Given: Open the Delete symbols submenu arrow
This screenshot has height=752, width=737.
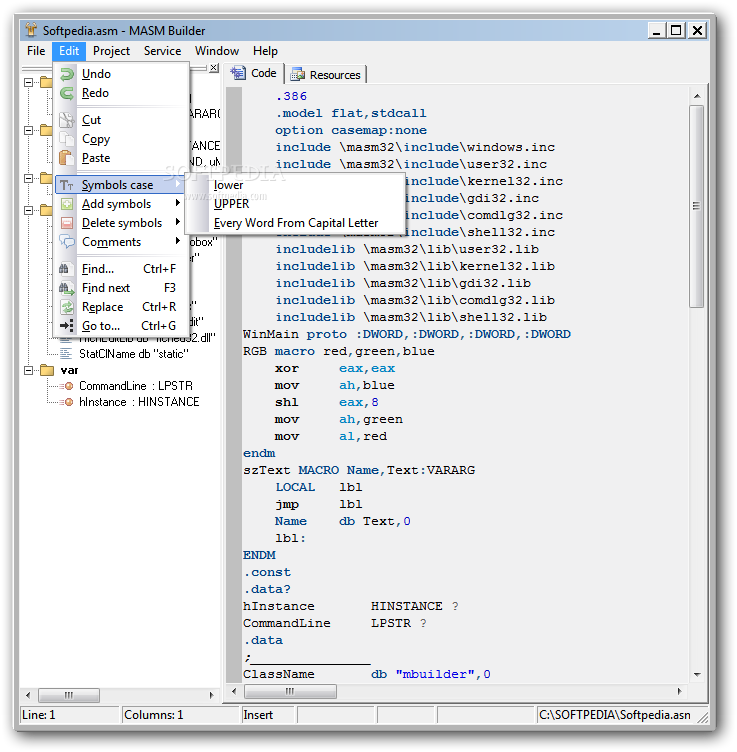Looking at the screenshot, I should click(178, 222).
